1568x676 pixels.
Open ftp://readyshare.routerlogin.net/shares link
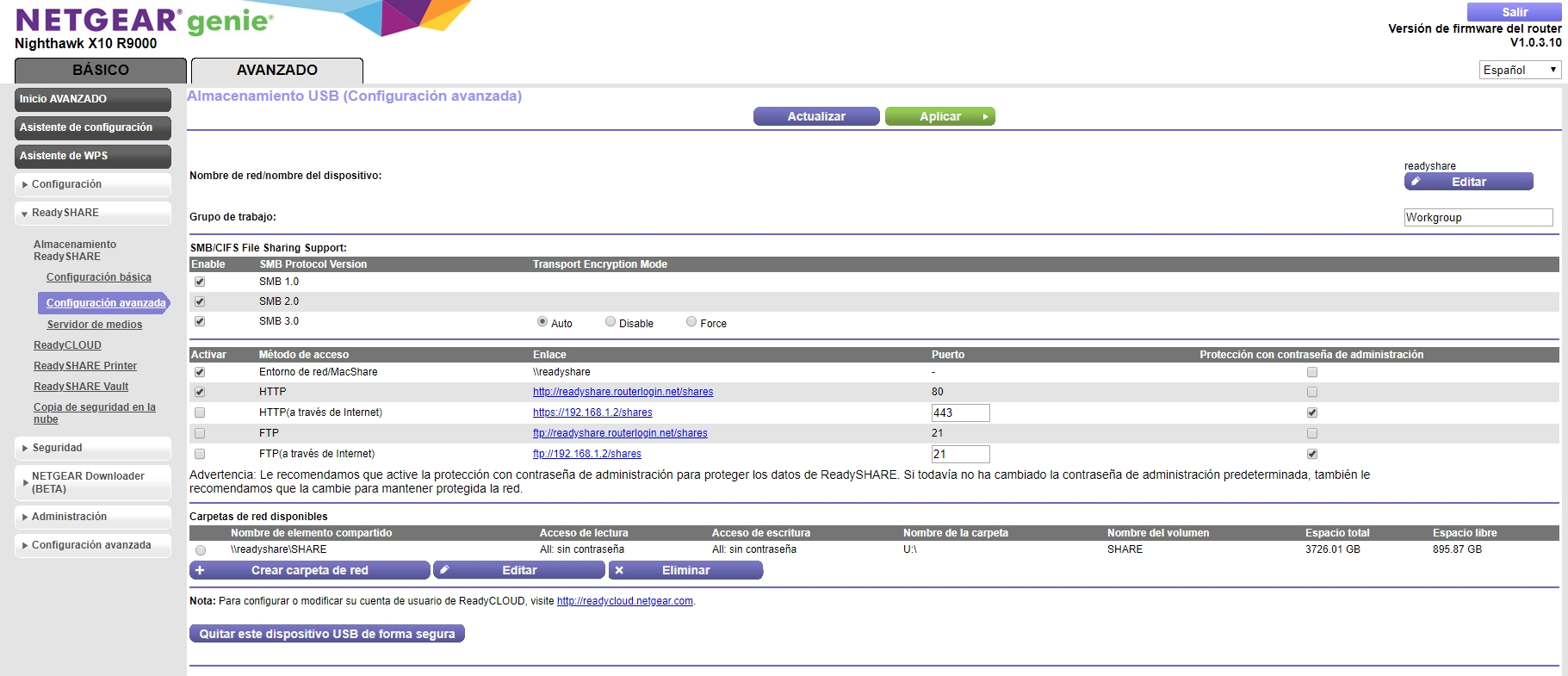[620, 433]
